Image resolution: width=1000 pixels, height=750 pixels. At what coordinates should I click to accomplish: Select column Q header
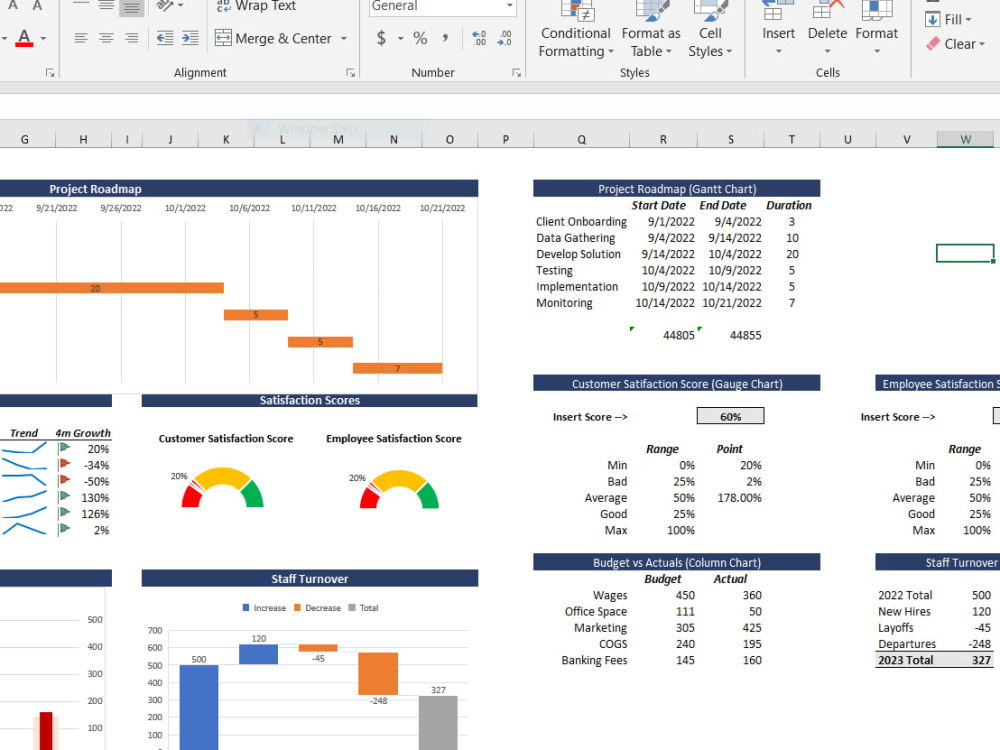point(581,139)
